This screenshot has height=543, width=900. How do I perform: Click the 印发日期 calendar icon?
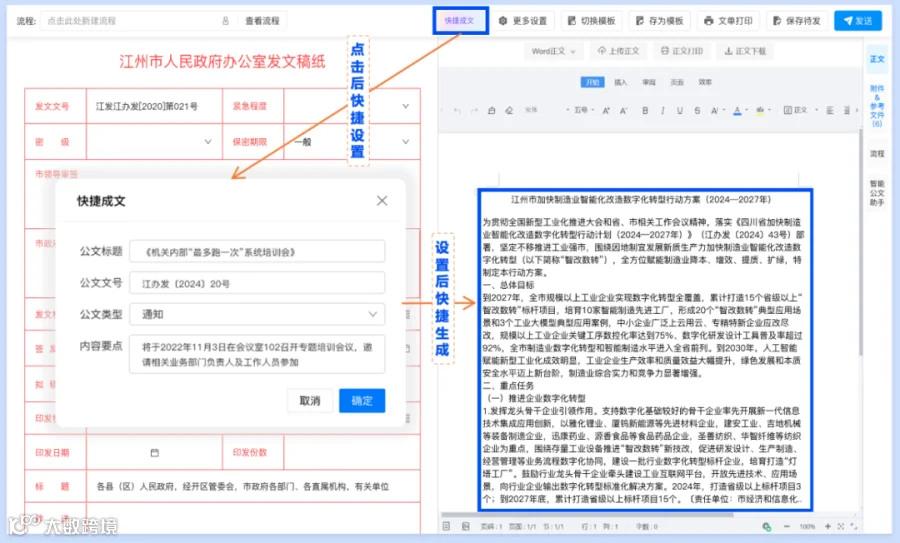click(x=154, y=453)
